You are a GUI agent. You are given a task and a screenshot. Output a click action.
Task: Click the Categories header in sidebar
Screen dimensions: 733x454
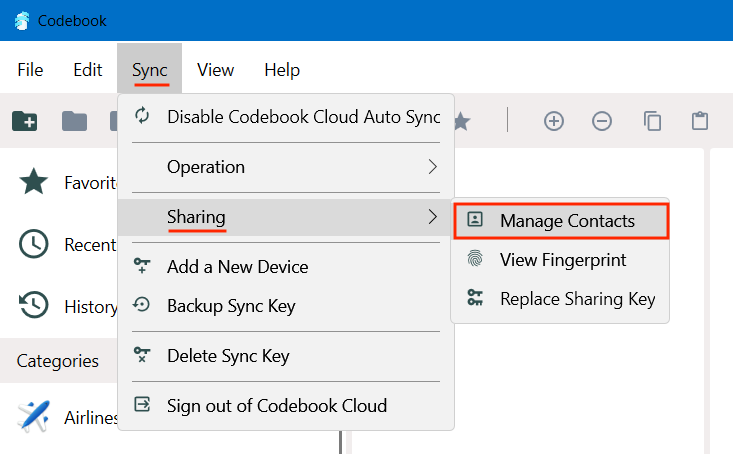(x=58, y=360)
